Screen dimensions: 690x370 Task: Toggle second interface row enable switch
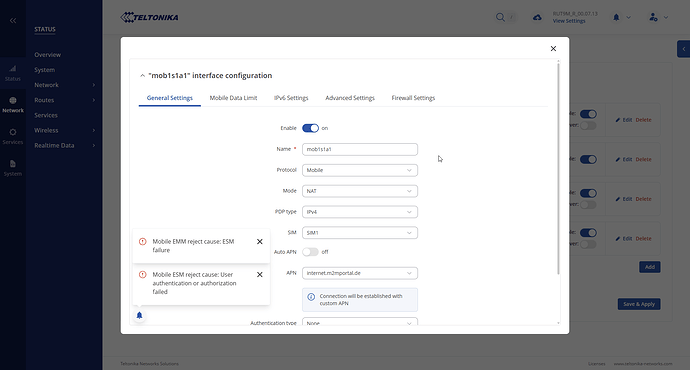[x=588, y=159]
